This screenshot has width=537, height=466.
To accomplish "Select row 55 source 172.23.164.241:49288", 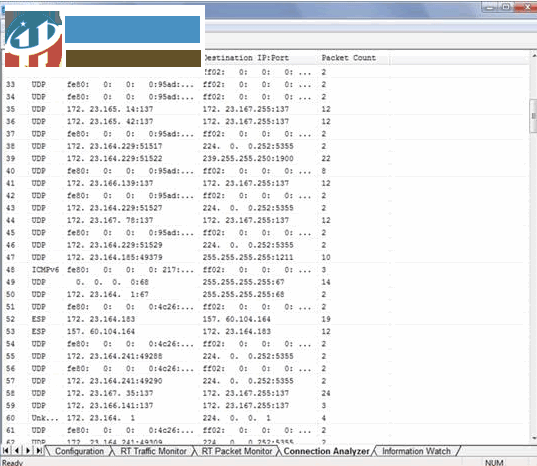I will click(114, 356).
